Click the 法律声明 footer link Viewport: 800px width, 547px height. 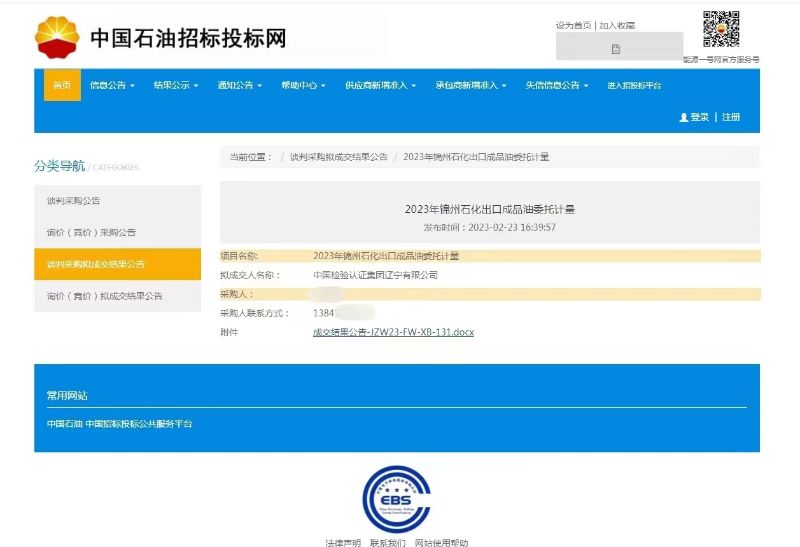343,542
